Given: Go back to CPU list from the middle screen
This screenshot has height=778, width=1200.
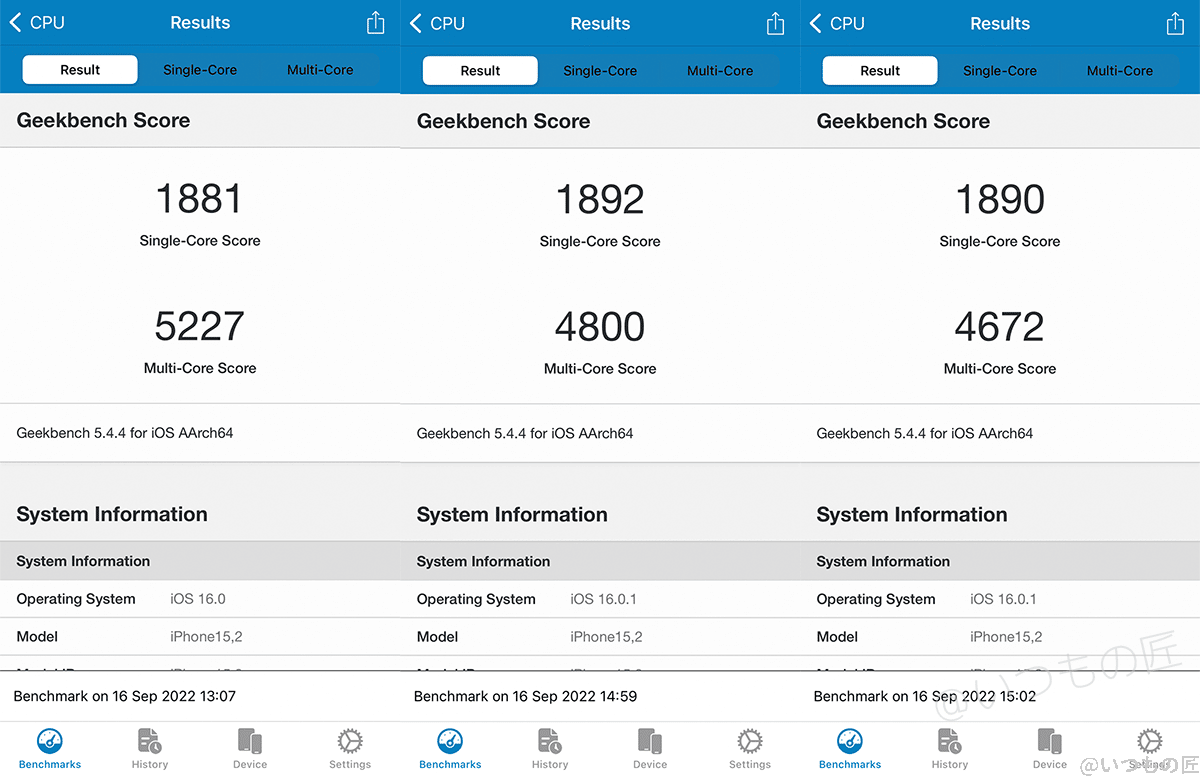Looking at the screenshot, I should coord(436,22).
